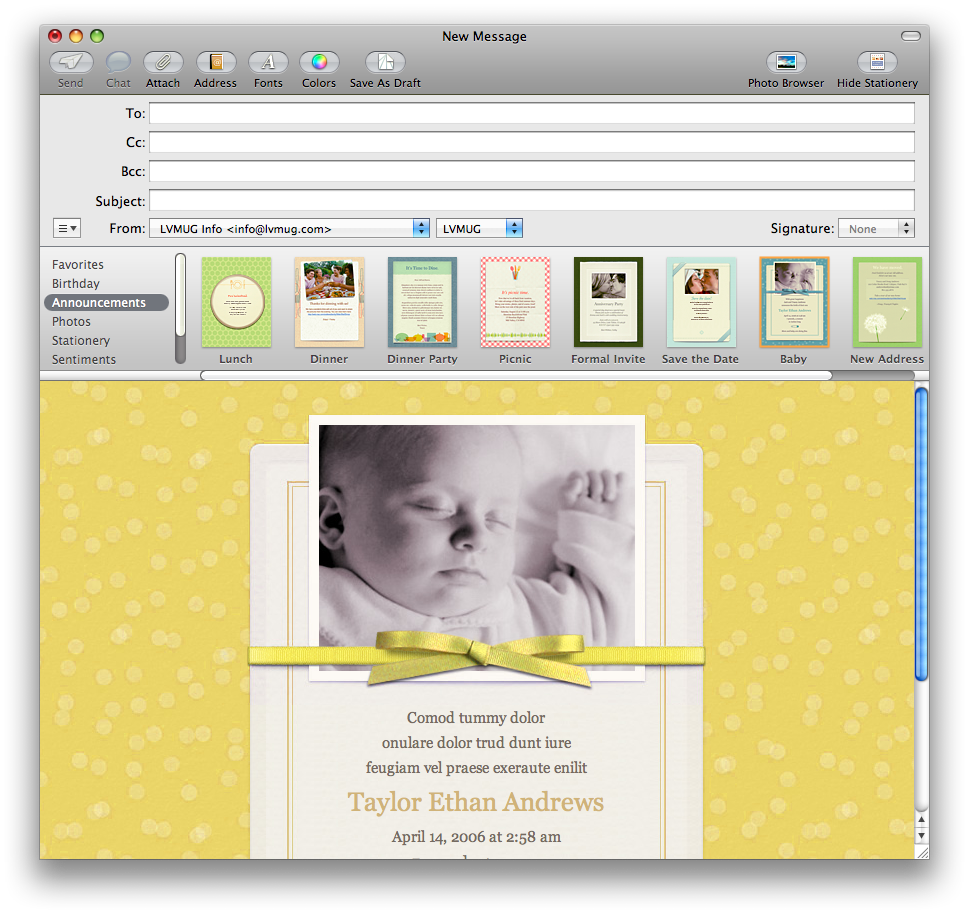Viewport: 969px width, 914px height.
Task: Select the Birthday stationery category
Action: 75,284
